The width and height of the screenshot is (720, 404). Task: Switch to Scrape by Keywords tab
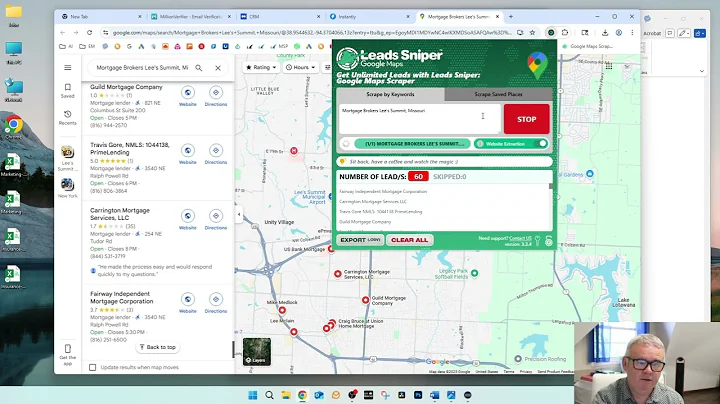[390, 94]
